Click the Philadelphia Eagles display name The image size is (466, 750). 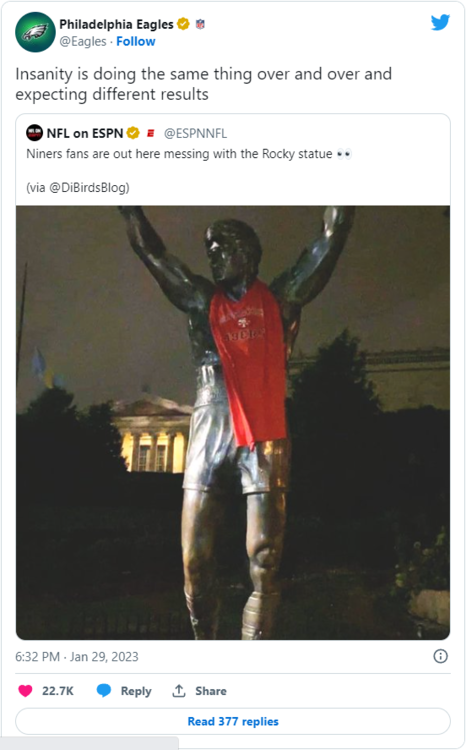pyautogui.click(x=116, y=24)
